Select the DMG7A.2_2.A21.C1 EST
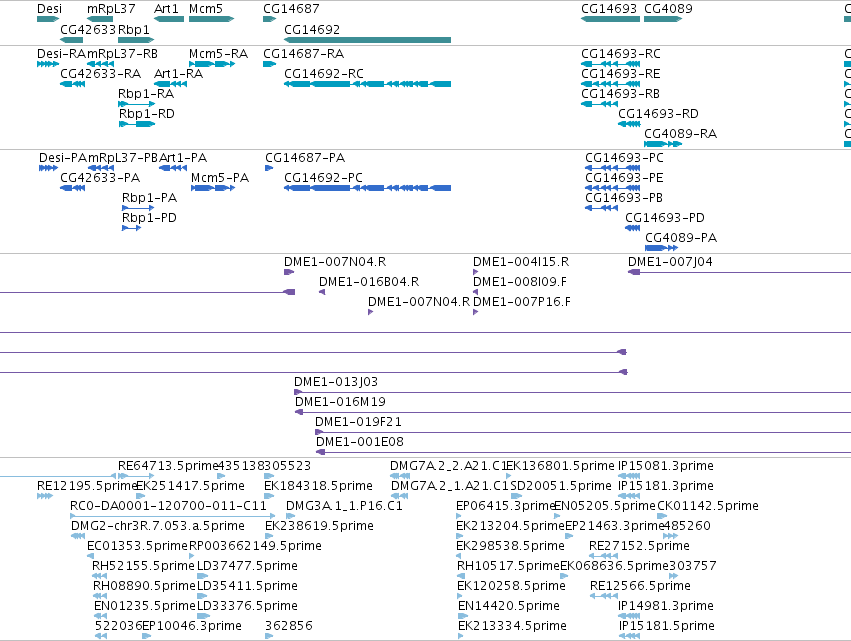Image resolution: width=851 pixels, height=641 pixels. click(400, 476)
